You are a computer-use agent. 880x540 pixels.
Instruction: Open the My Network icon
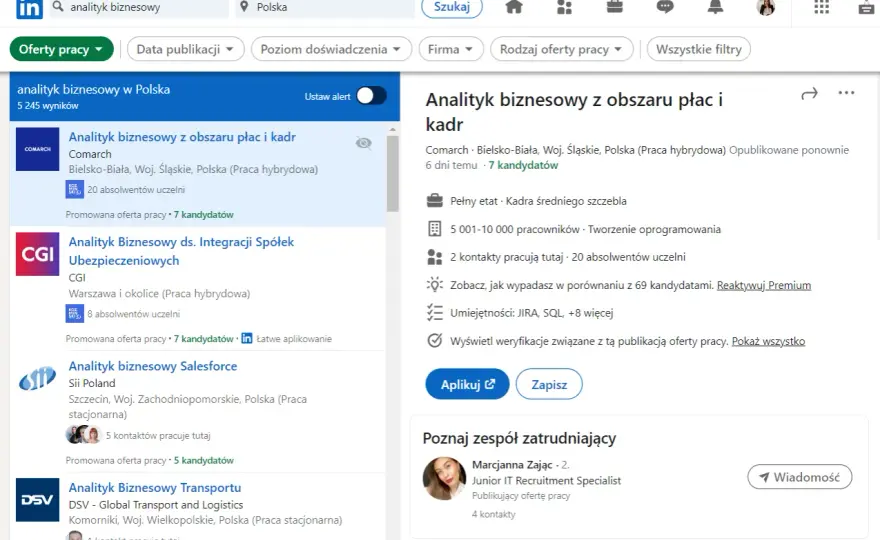(564, 7)
